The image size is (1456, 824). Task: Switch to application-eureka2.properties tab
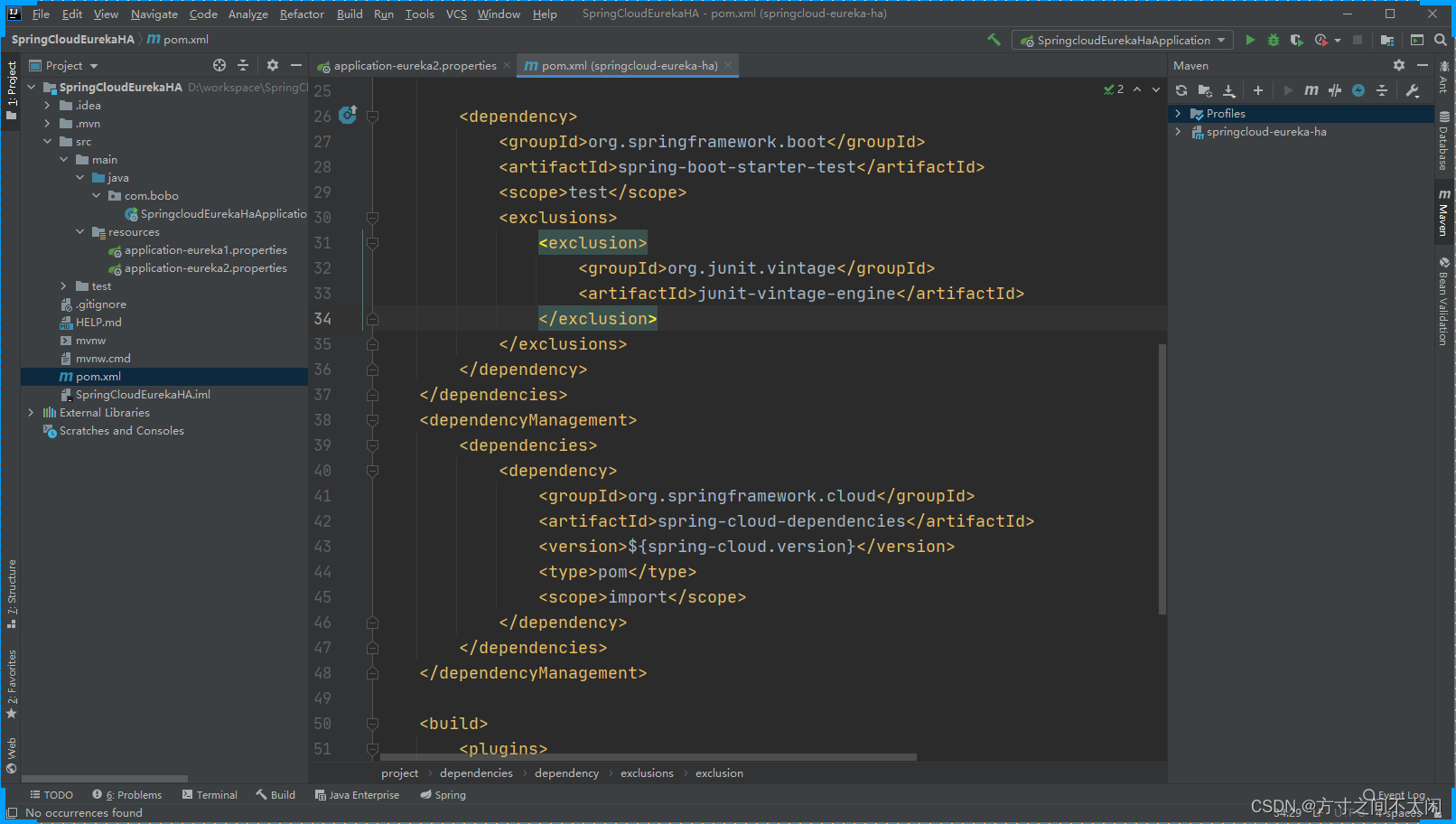(415, 65)
